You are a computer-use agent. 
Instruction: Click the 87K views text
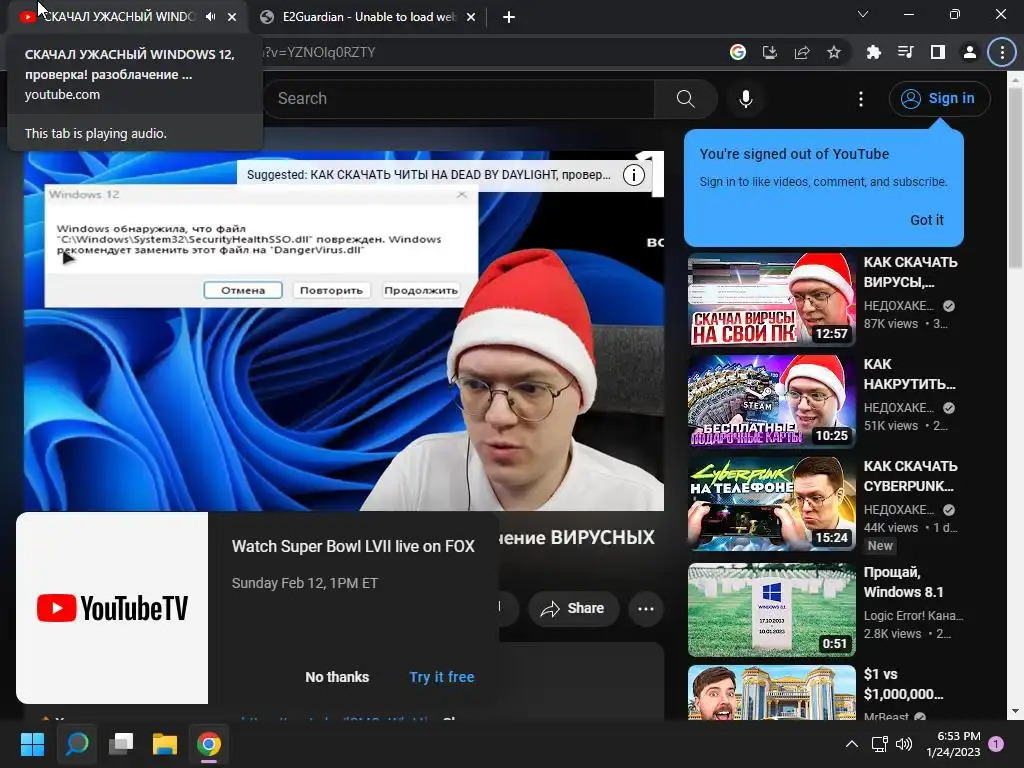(891, 324)
